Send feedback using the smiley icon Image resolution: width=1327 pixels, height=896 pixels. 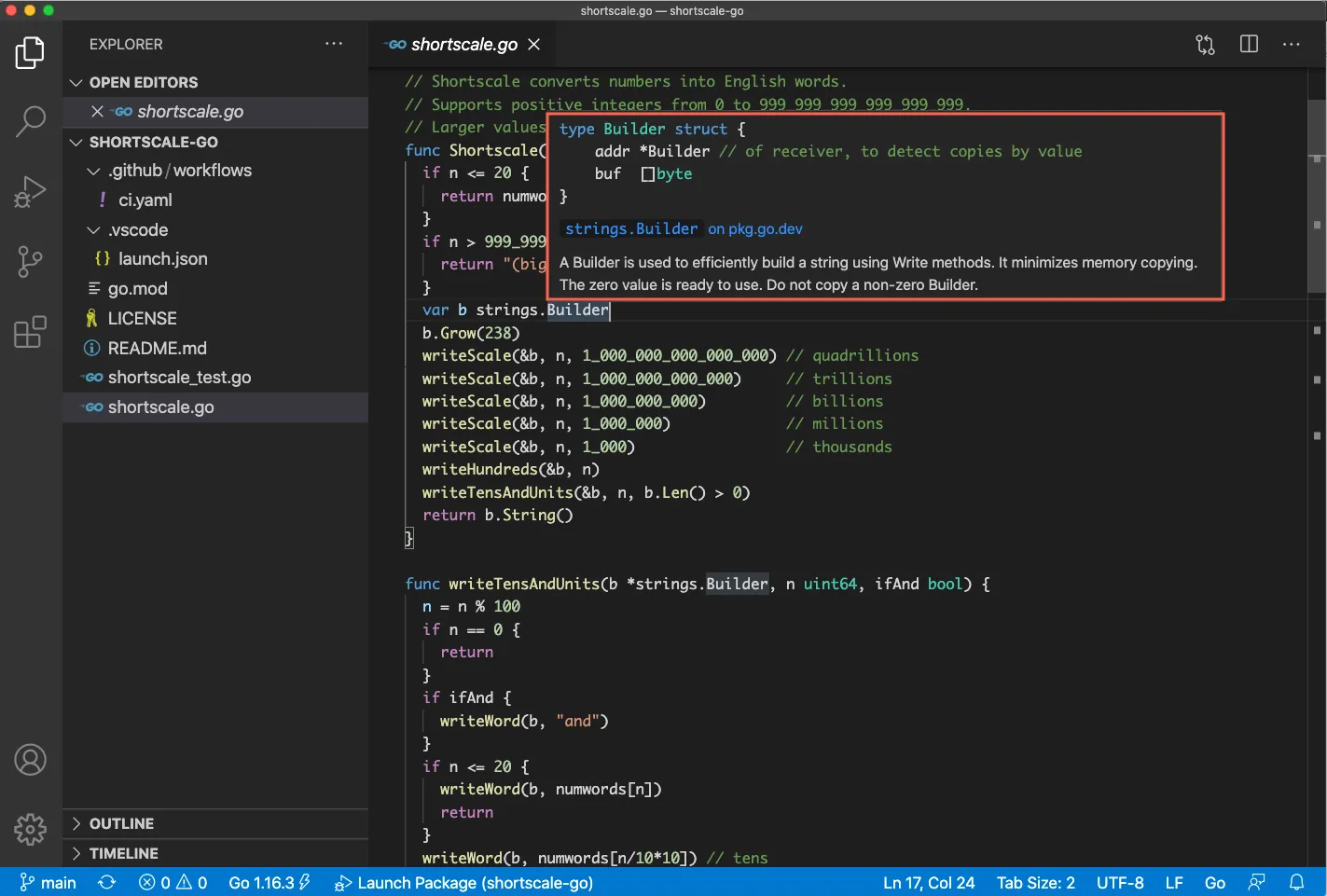(1256, 882)
